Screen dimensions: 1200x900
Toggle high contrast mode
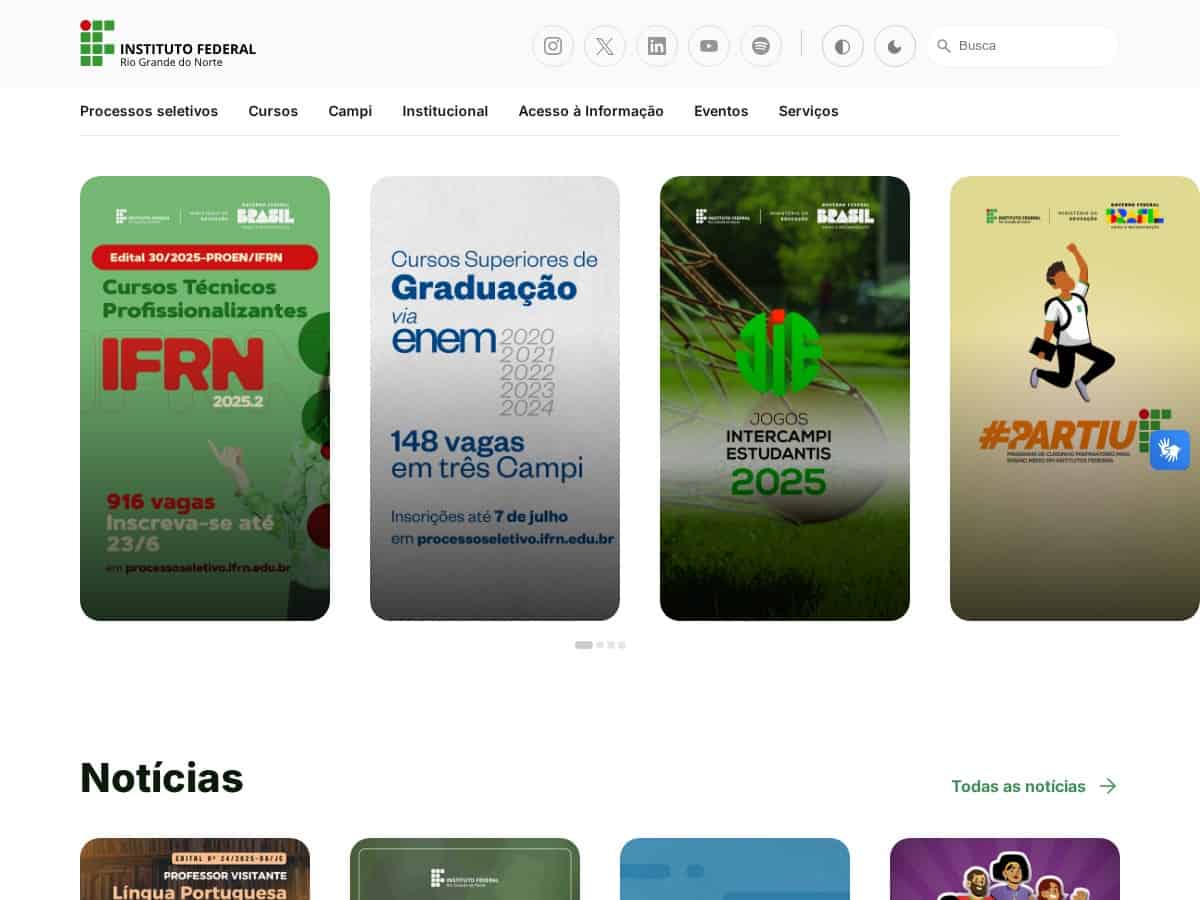[x=843, y=46]
